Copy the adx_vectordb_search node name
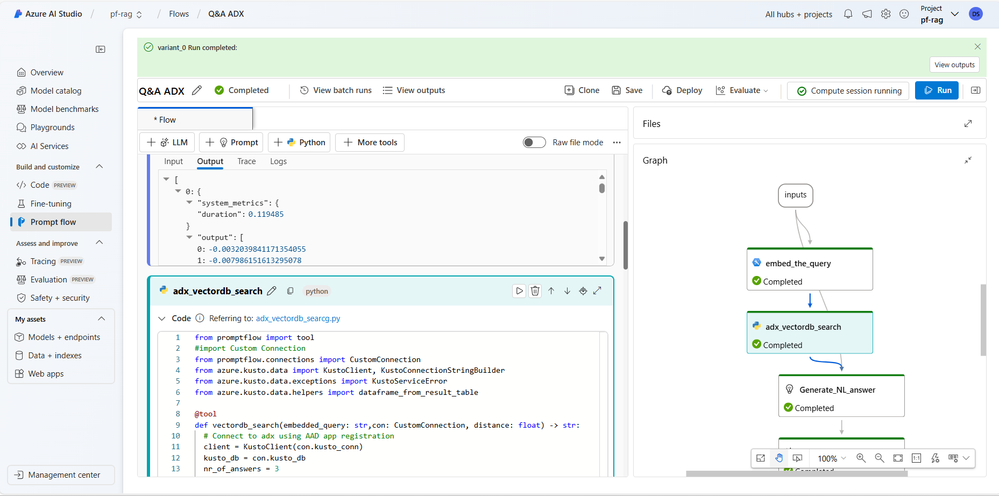This screenshot has width=999, height=496. (x=290, y=291)
